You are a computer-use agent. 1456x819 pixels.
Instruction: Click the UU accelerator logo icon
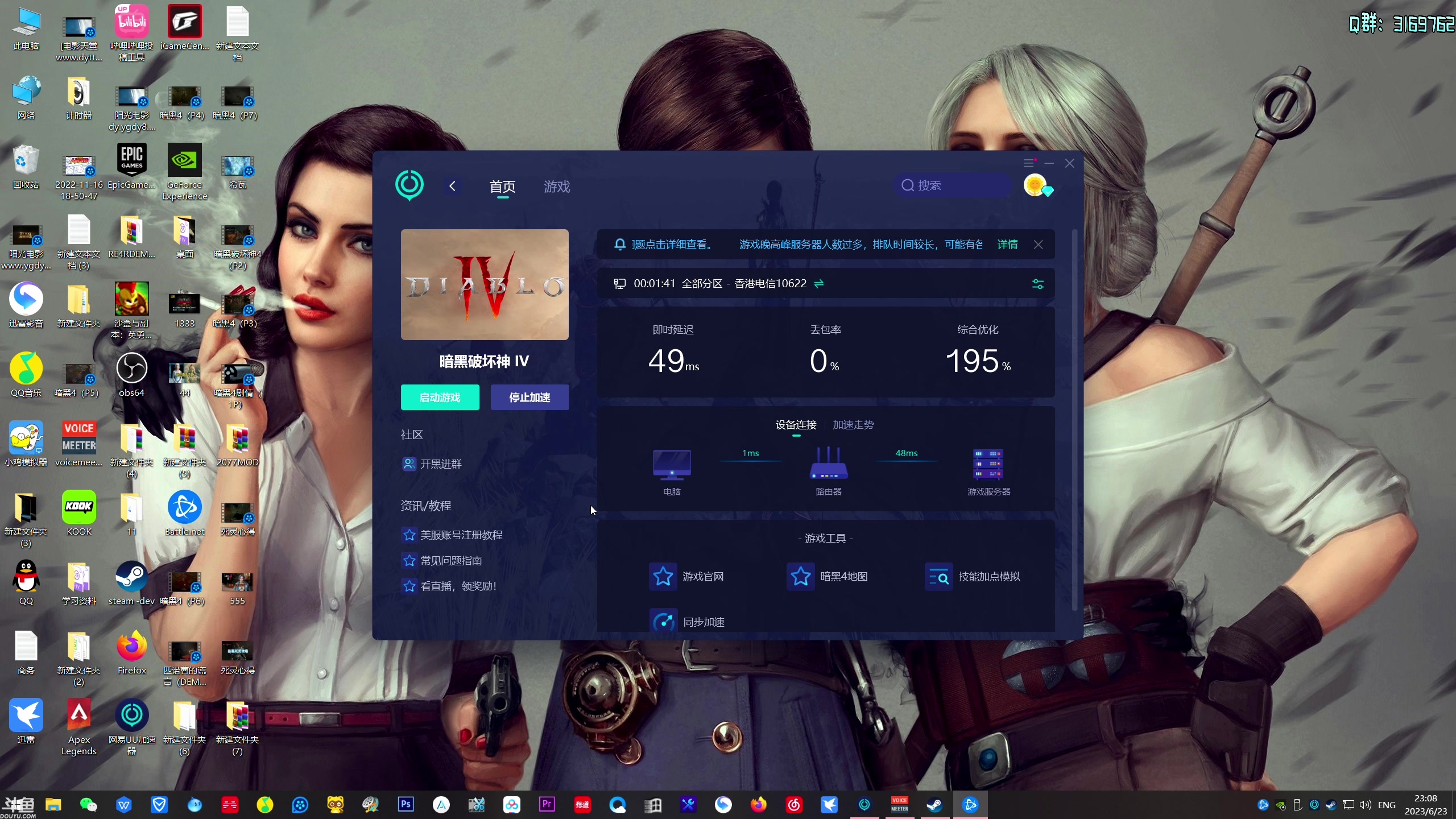(409, 185)
